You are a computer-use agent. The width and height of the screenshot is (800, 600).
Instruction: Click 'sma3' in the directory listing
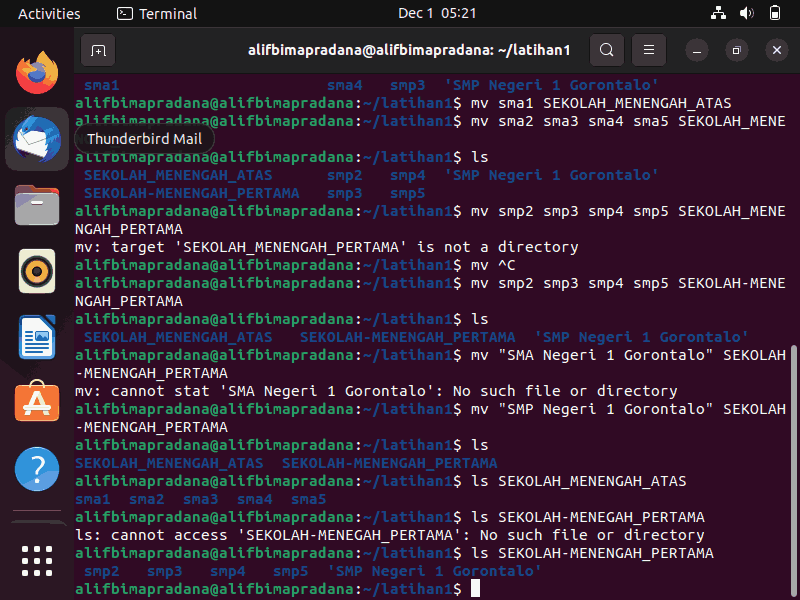click(201, 499)
